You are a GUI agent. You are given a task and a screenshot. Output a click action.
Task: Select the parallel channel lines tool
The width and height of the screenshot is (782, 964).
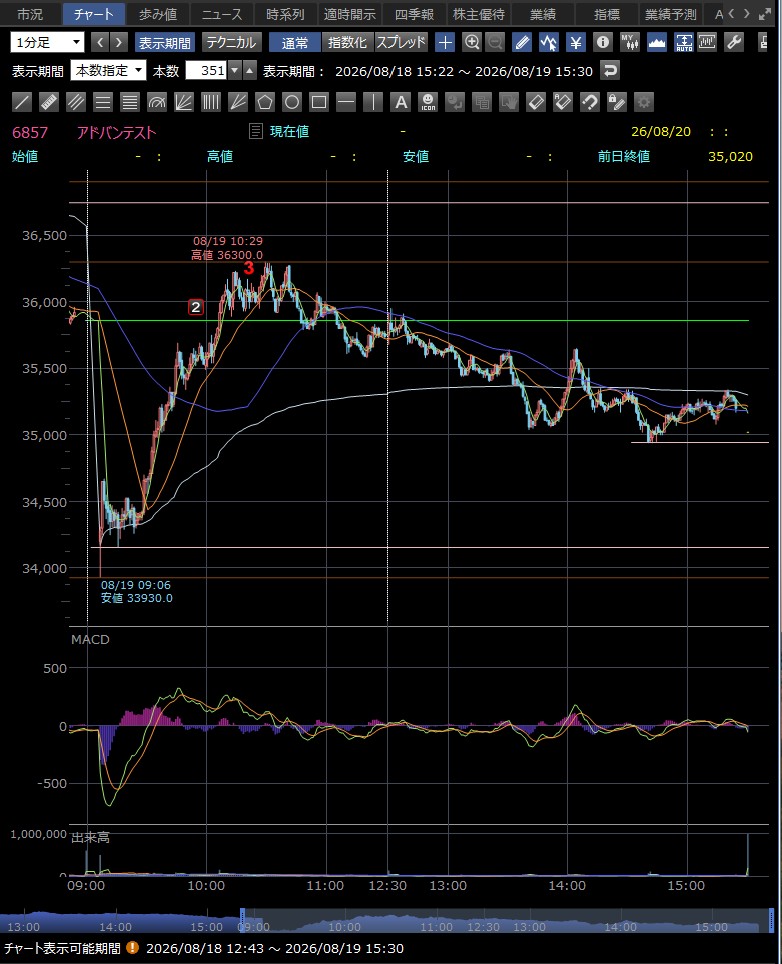click(76, 102)
